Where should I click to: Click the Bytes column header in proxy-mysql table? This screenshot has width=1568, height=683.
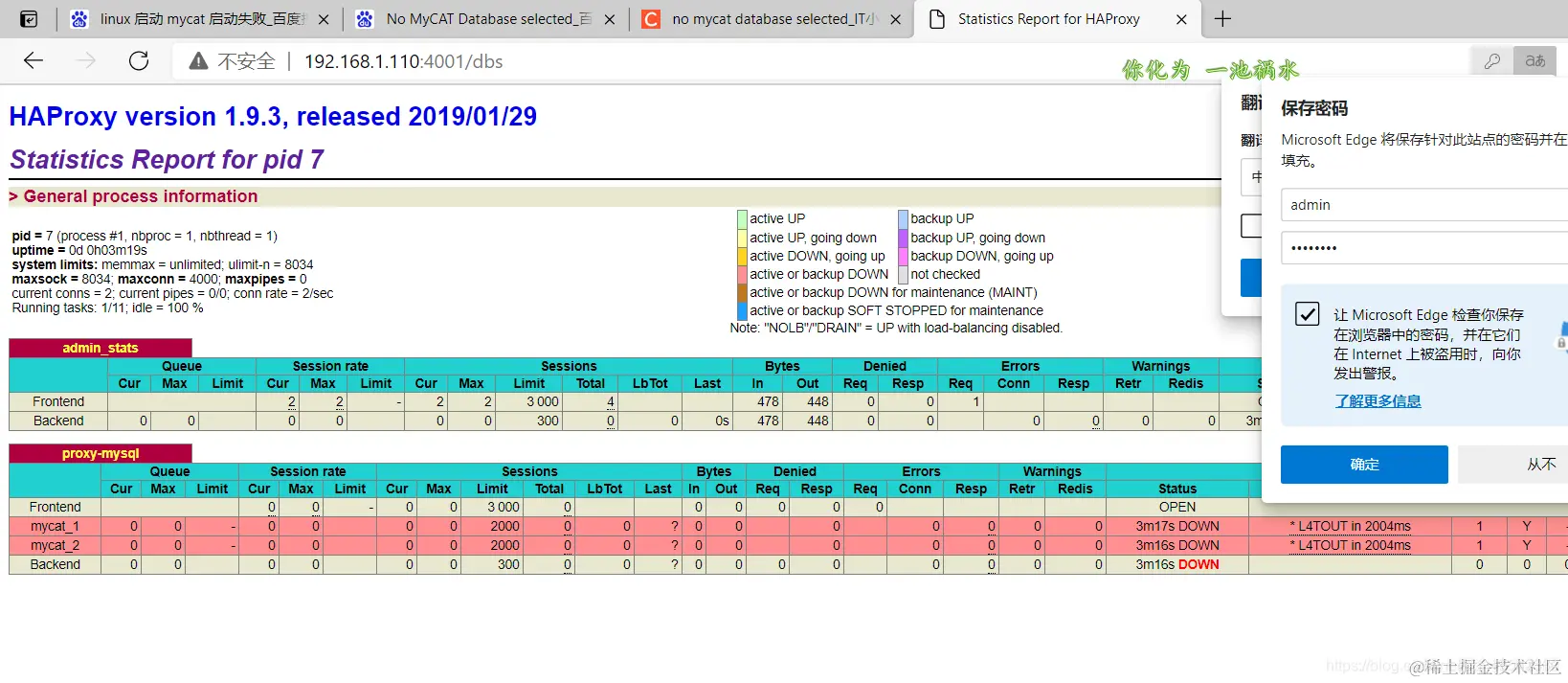click(714, 471)
